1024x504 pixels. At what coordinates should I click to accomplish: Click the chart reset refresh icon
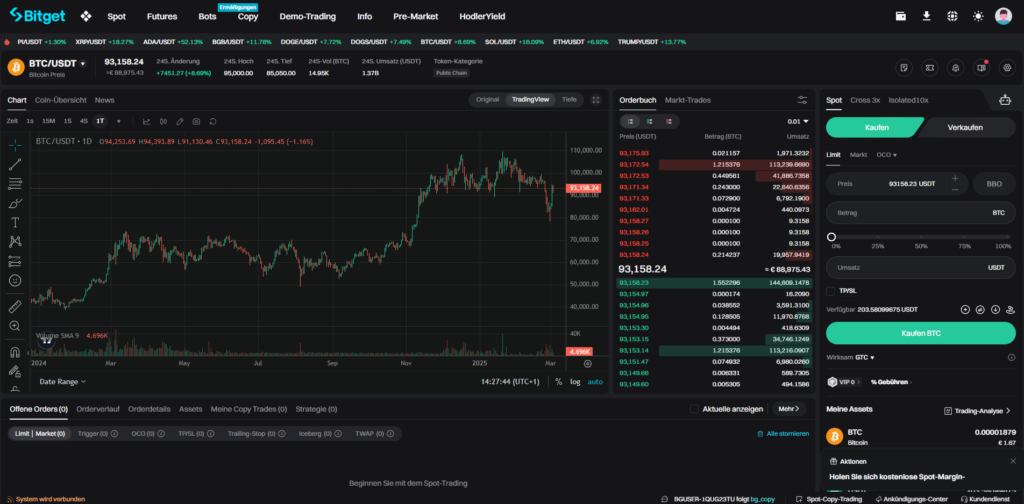coord(213,121)
